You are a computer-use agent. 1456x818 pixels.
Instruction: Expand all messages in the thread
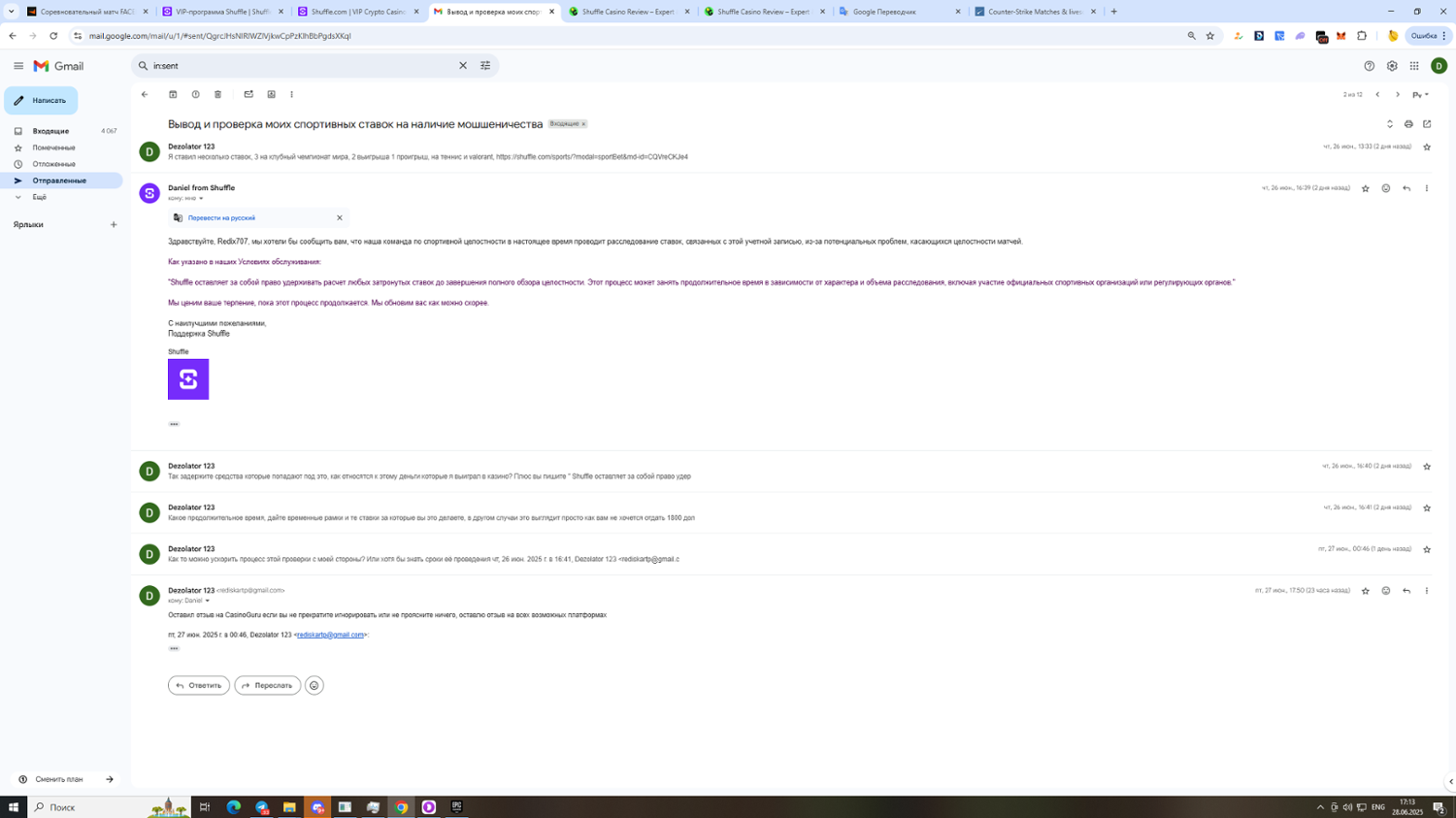[1389, 124]
